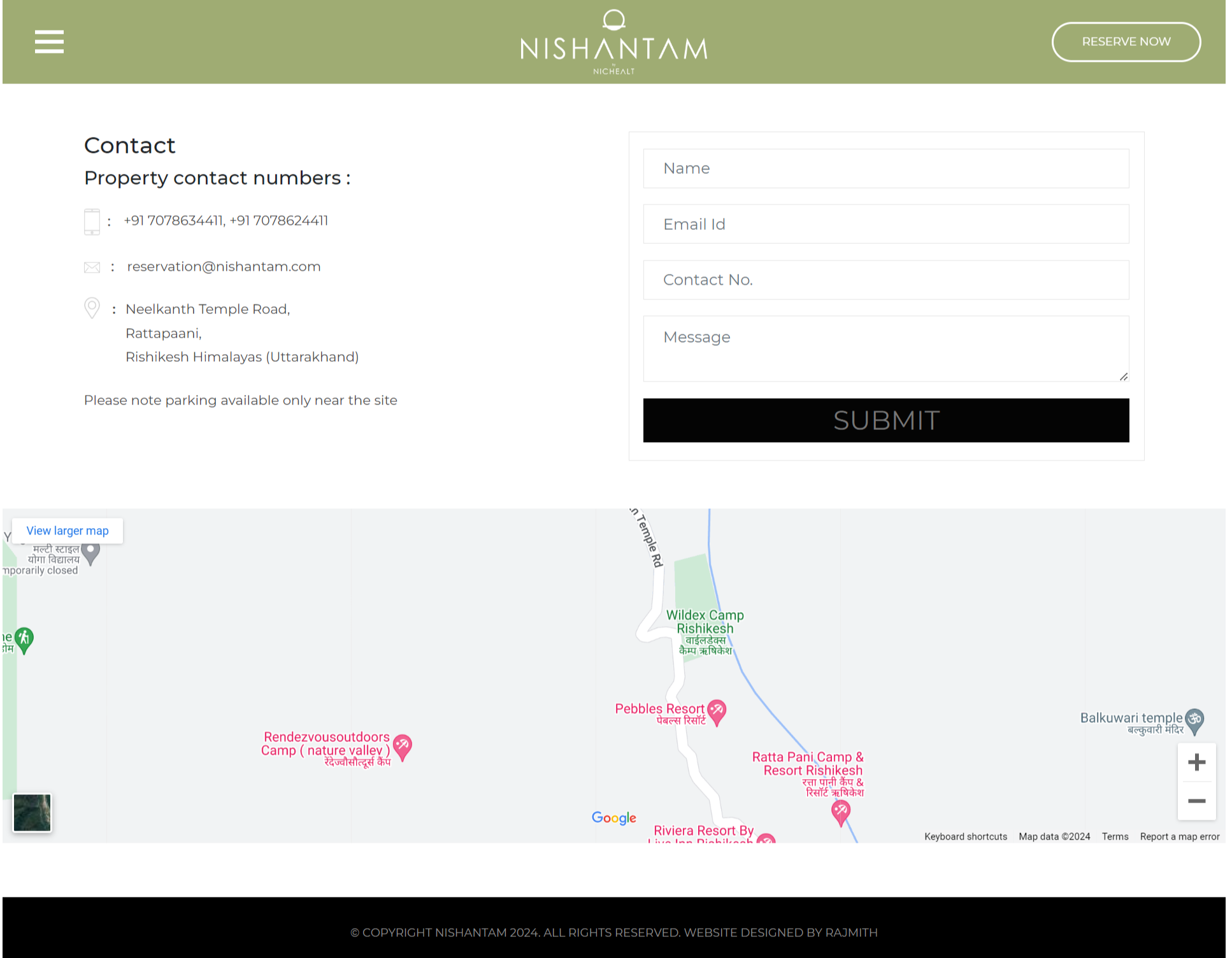Click the Rendezvousoutdoors Camp map pin
The image size is (1232, 958).
pyautogui.click(x=403, y=747)
